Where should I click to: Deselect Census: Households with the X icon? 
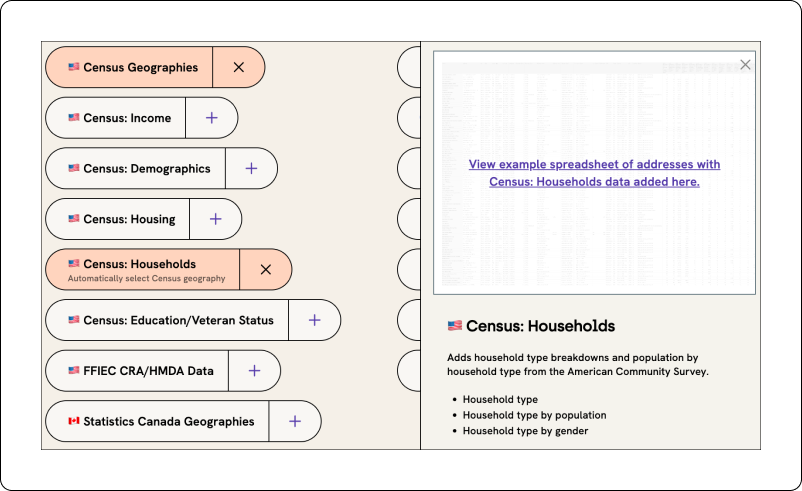pos(265,270)
